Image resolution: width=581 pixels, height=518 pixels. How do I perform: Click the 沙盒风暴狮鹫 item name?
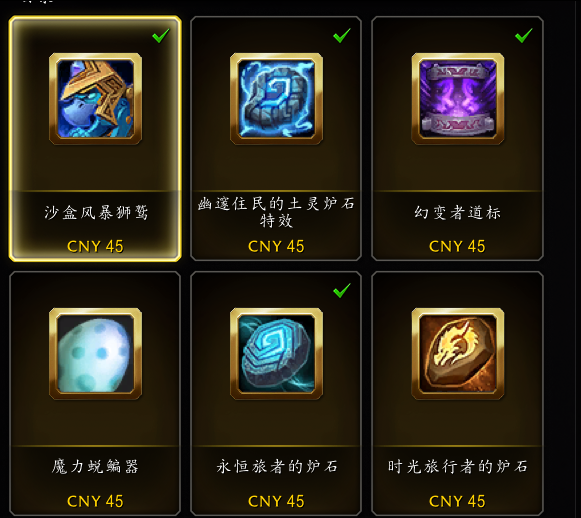[x=96, y=213]
